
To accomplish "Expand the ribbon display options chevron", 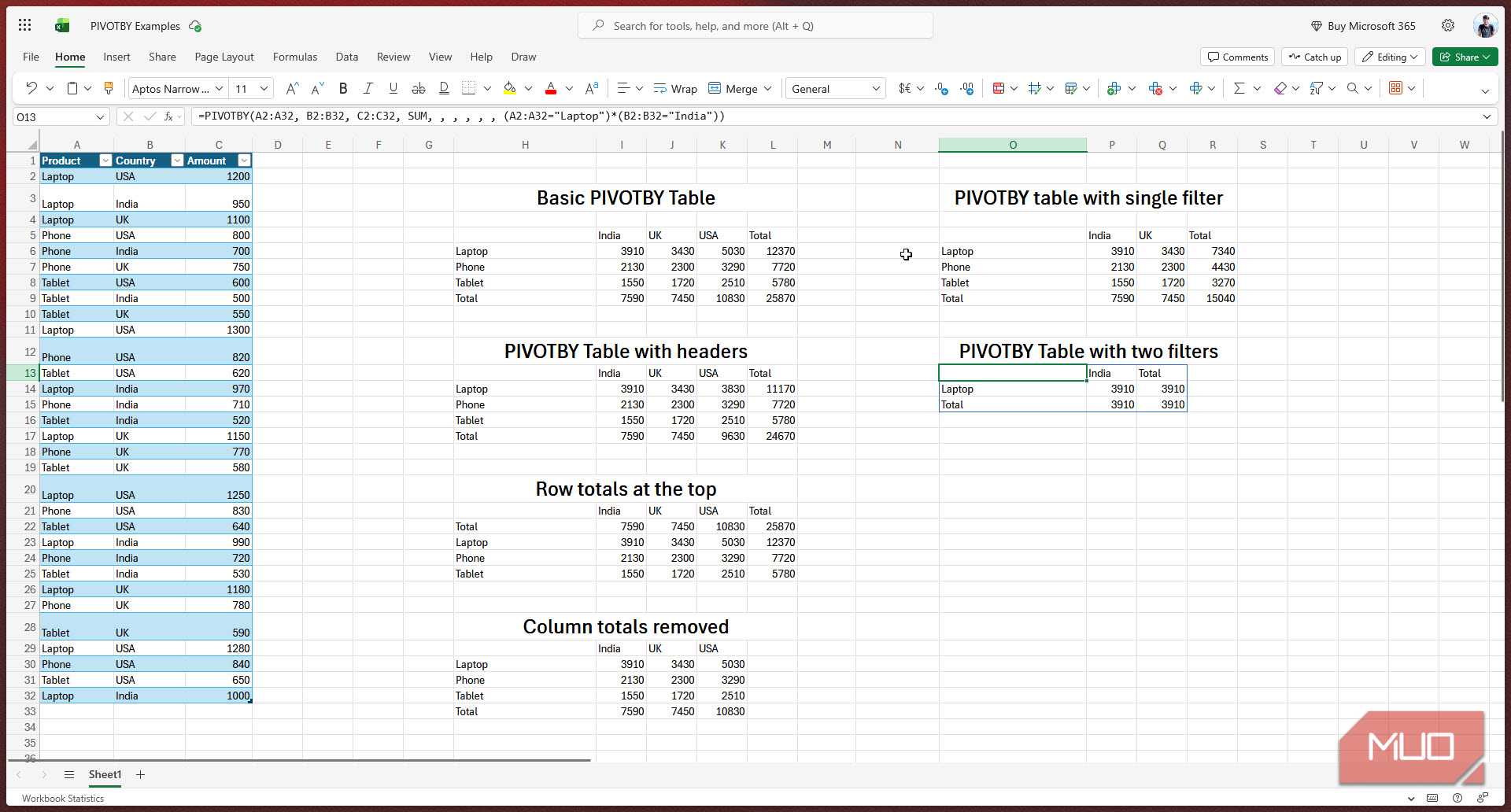I will coord(1485,90).
